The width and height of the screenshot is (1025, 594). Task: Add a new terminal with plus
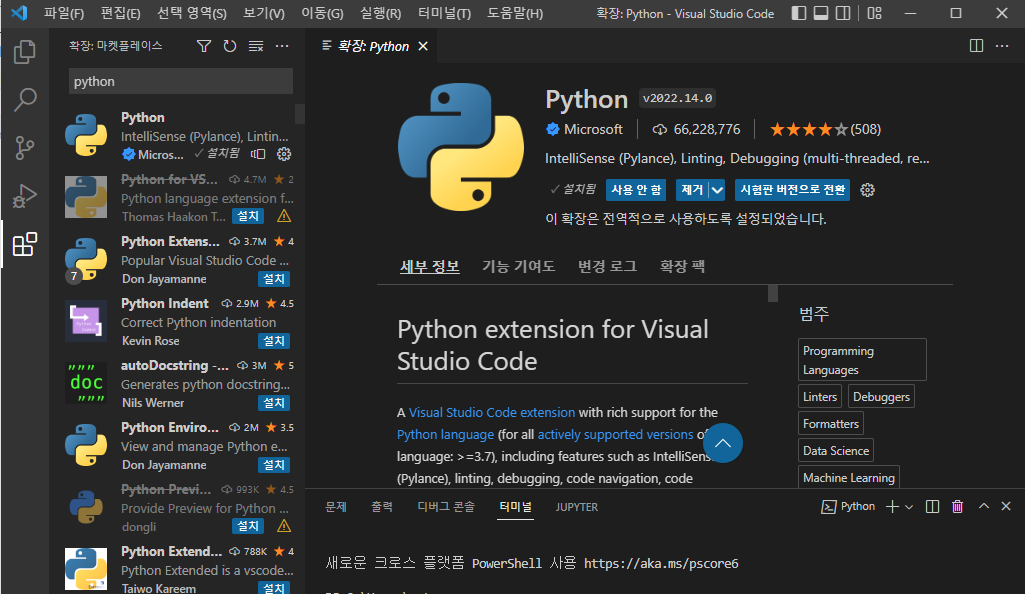[892, 506]
